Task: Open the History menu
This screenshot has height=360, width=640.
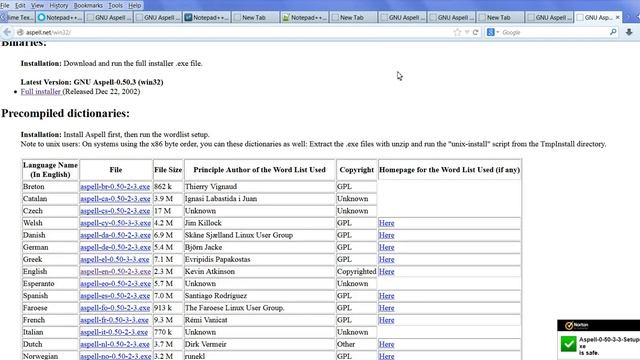Action: 58,6
